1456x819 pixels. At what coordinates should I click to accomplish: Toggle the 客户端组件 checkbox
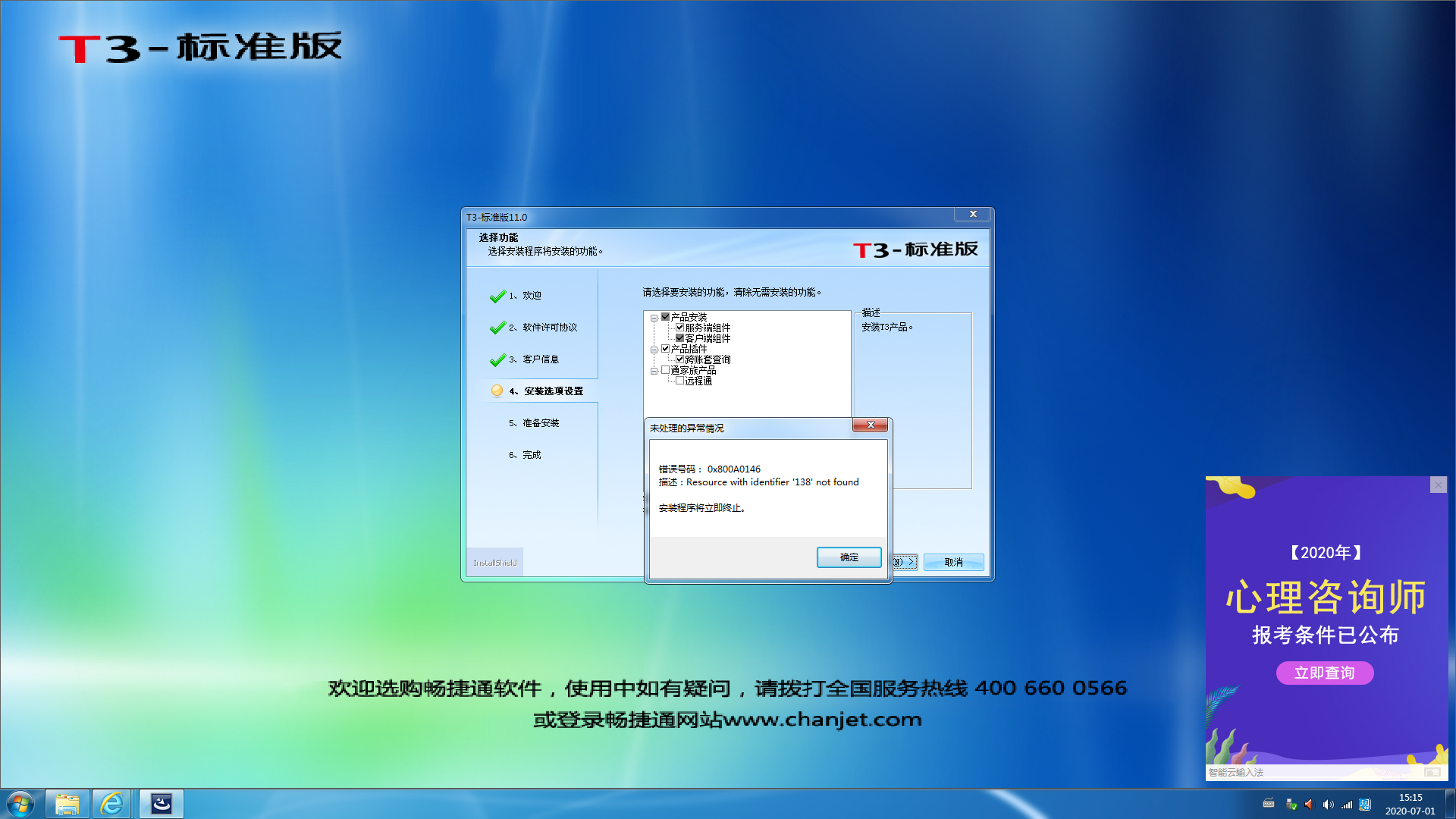[679, 338]
